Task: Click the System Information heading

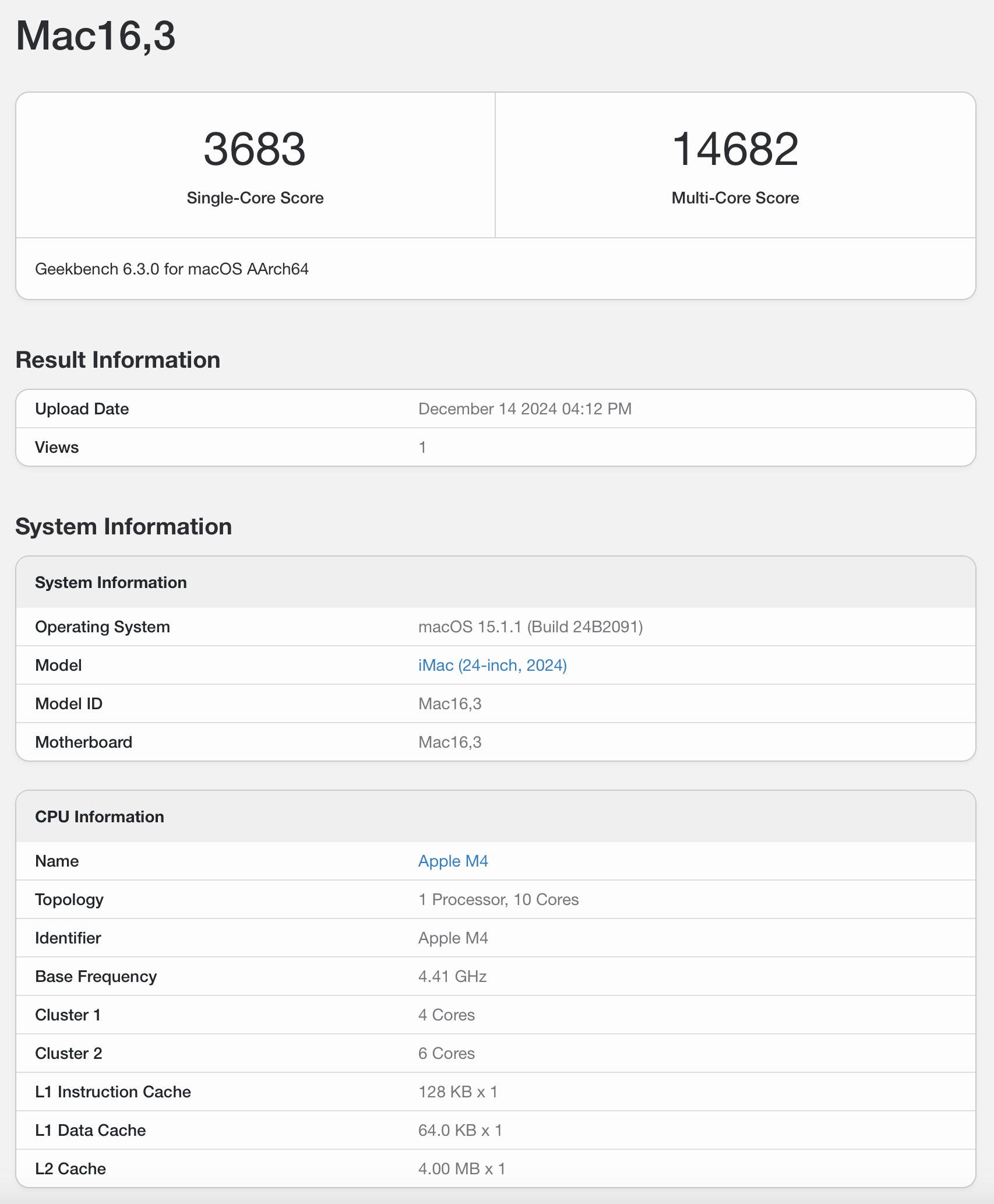Action: (x=124, y=526)
